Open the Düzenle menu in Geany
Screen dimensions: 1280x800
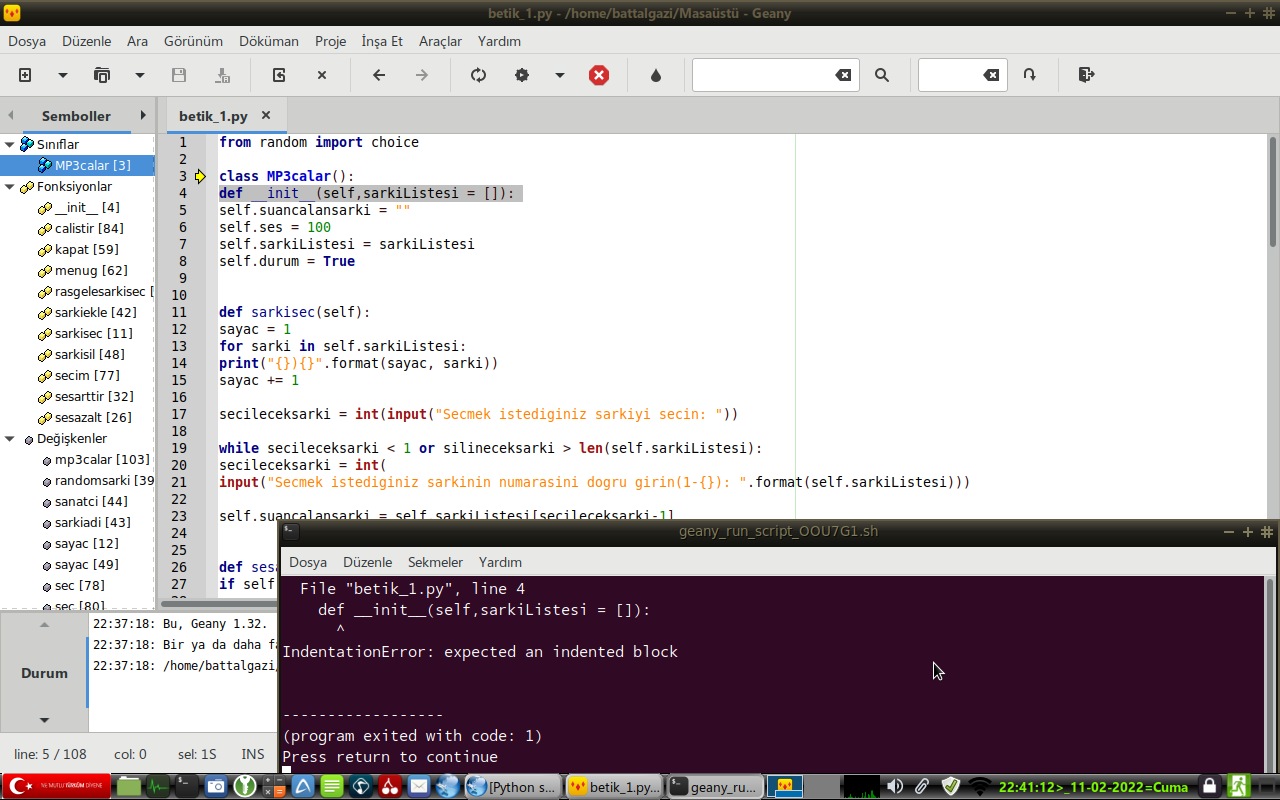coord(87,41)
